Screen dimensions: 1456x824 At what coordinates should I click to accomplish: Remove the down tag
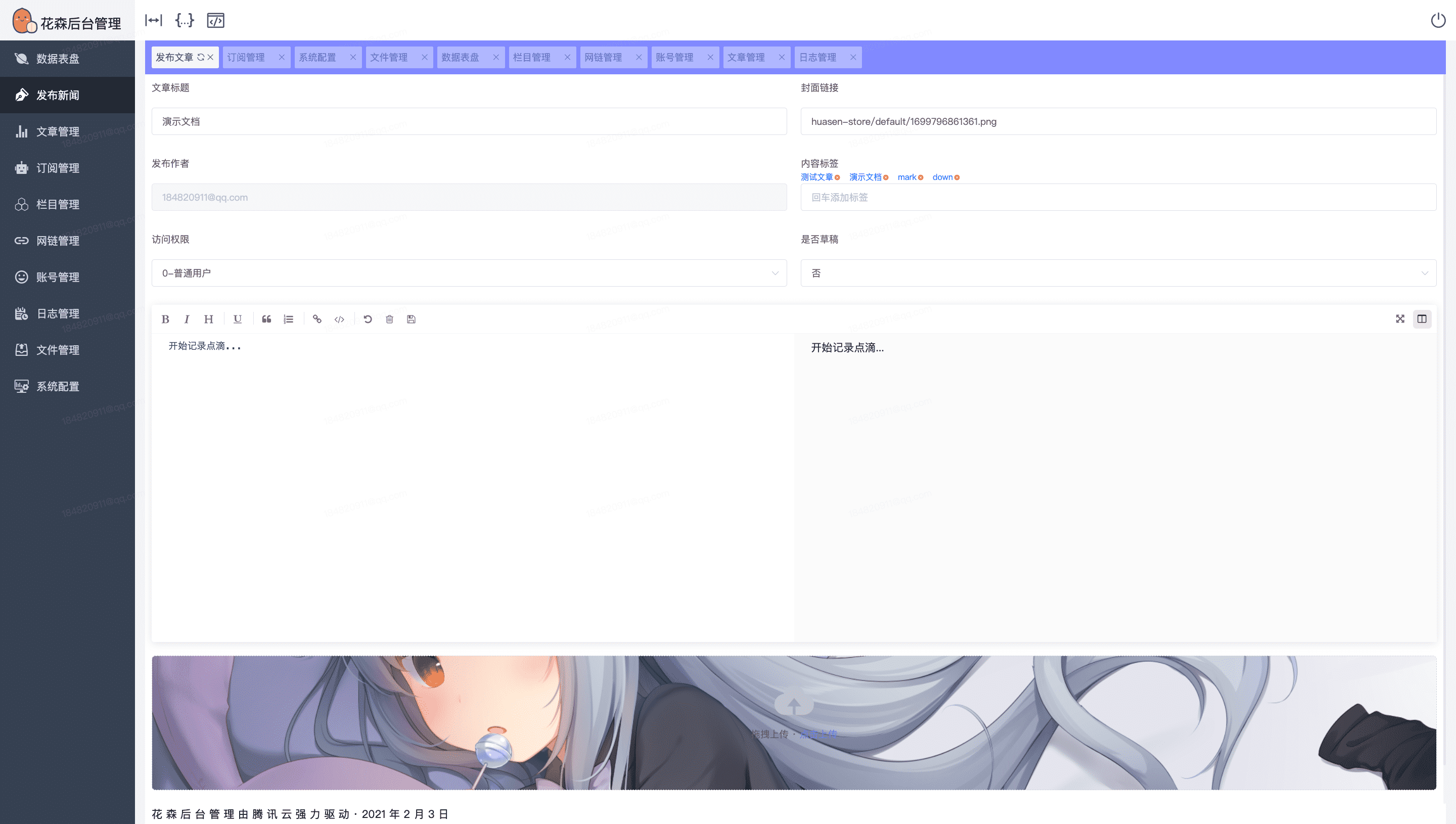point(957,178)
